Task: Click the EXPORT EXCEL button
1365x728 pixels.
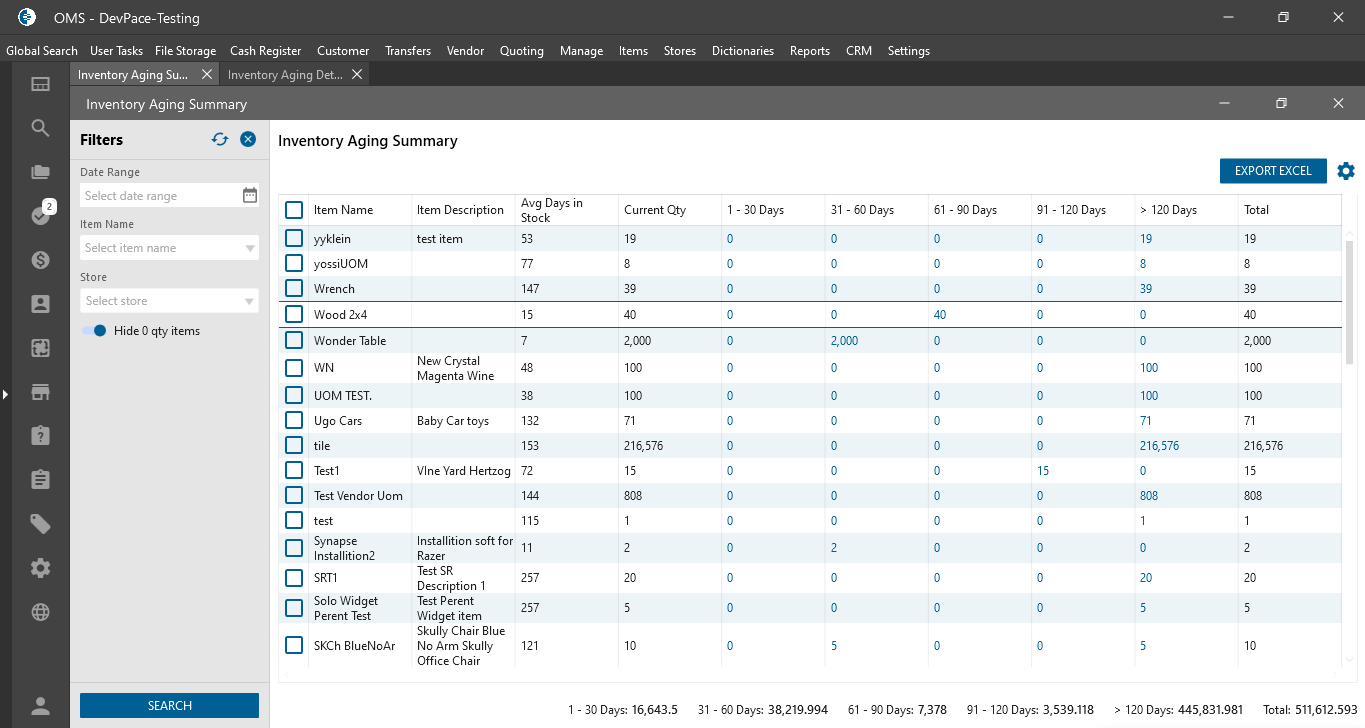Action: tap(1272, 171)
